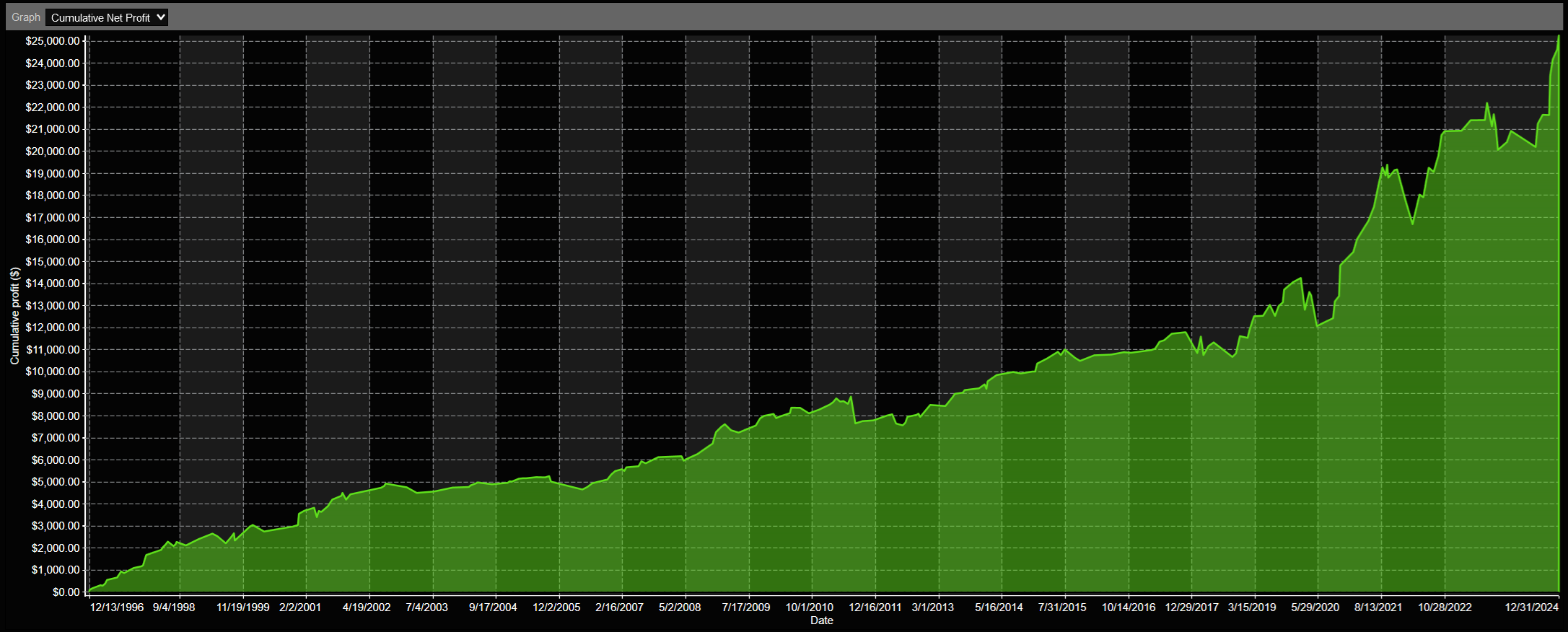Click the 5/2/2008 date label
Screen dimensions: 1568x632
click(x=680, y=607)
